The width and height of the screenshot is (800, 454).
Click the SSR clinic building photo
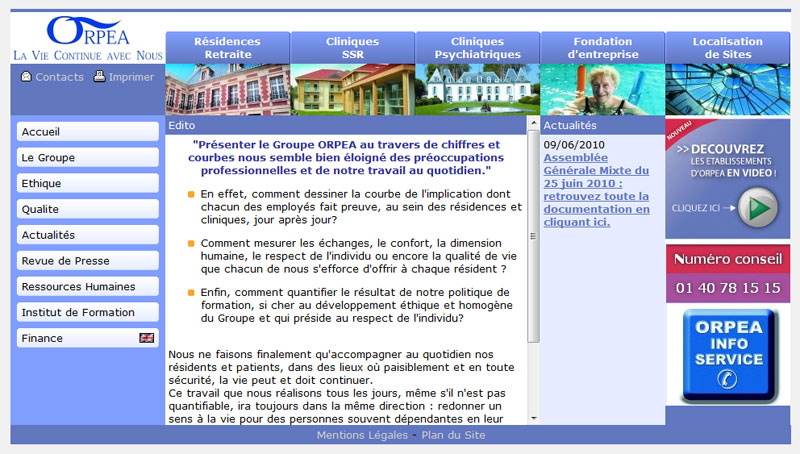coord(353,89)
